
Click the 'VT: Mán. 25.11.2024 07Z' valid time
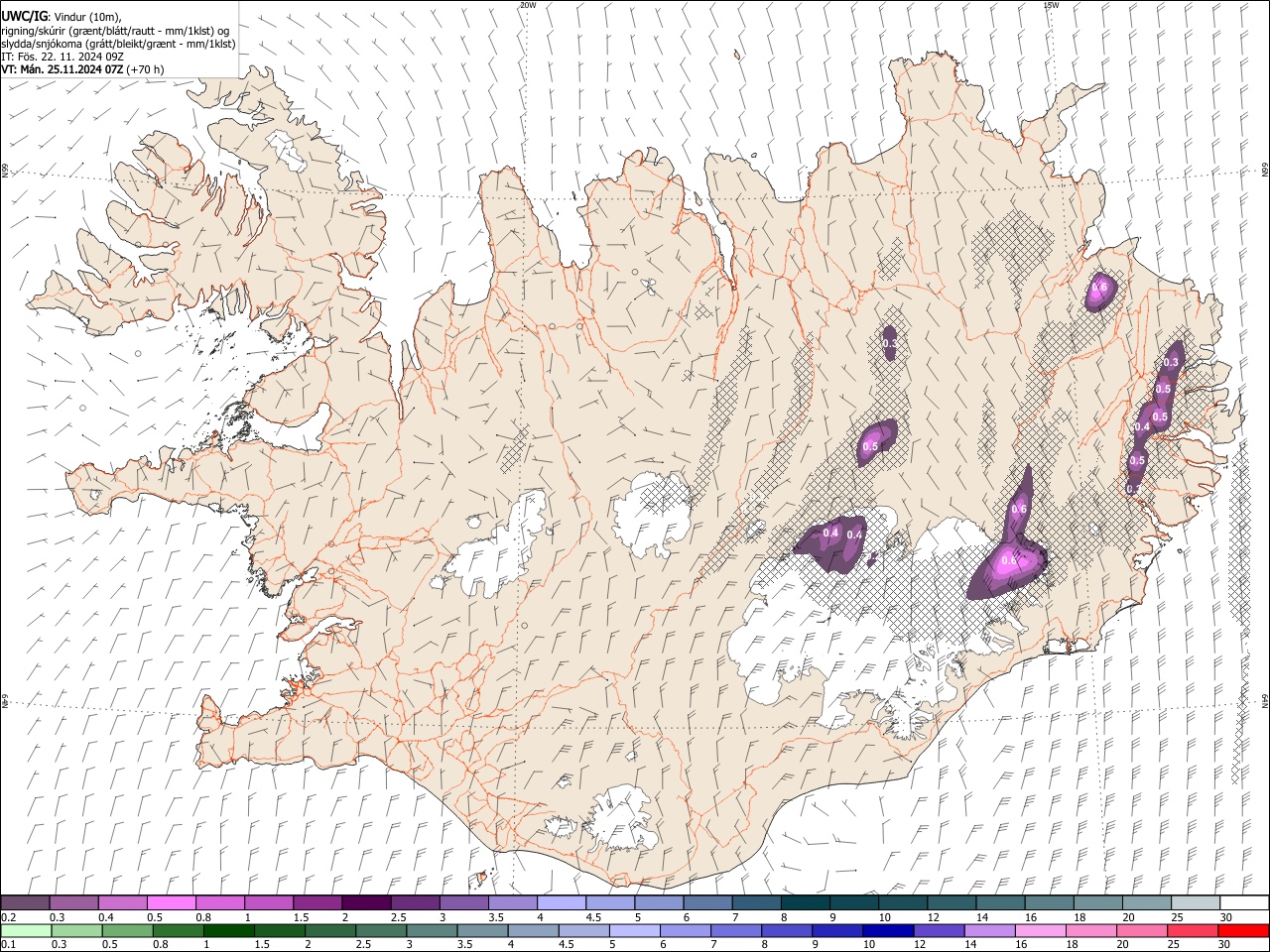pyautogui.click(x=63, y=69)
